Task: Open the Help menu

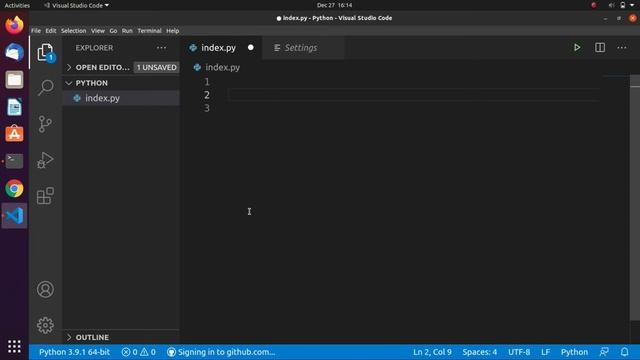Action: pos(173,31)
